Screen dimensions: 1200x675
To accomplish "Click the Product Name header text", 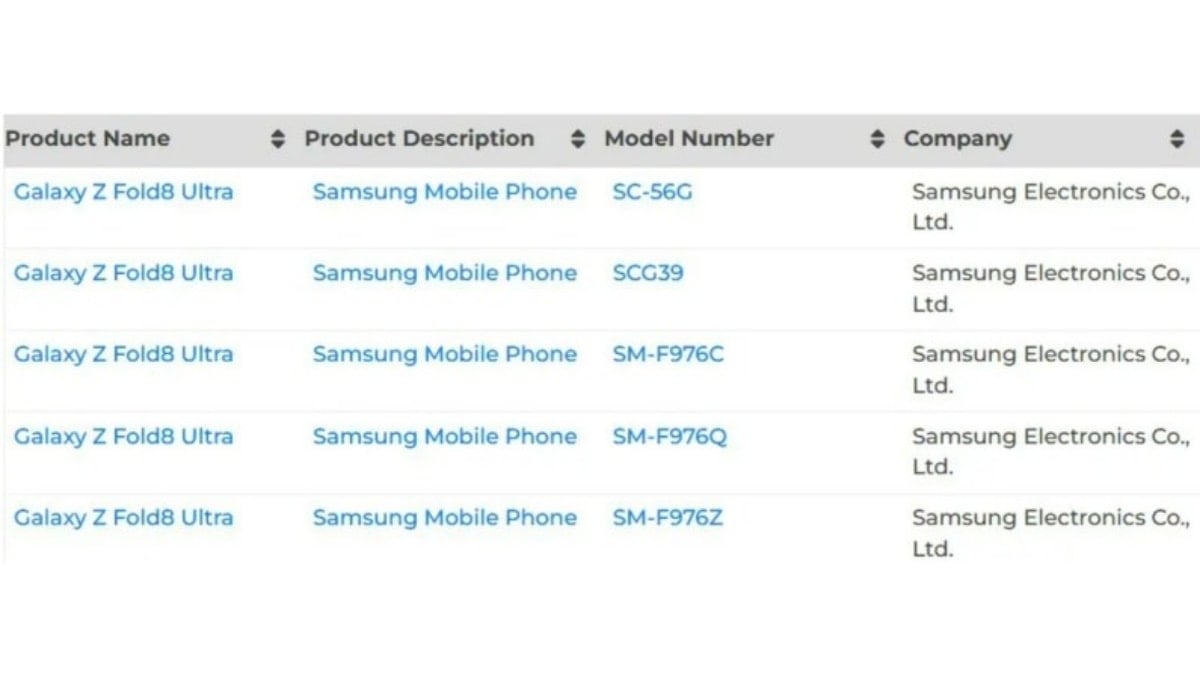I will pyautogui.click(x=87, y=139).
